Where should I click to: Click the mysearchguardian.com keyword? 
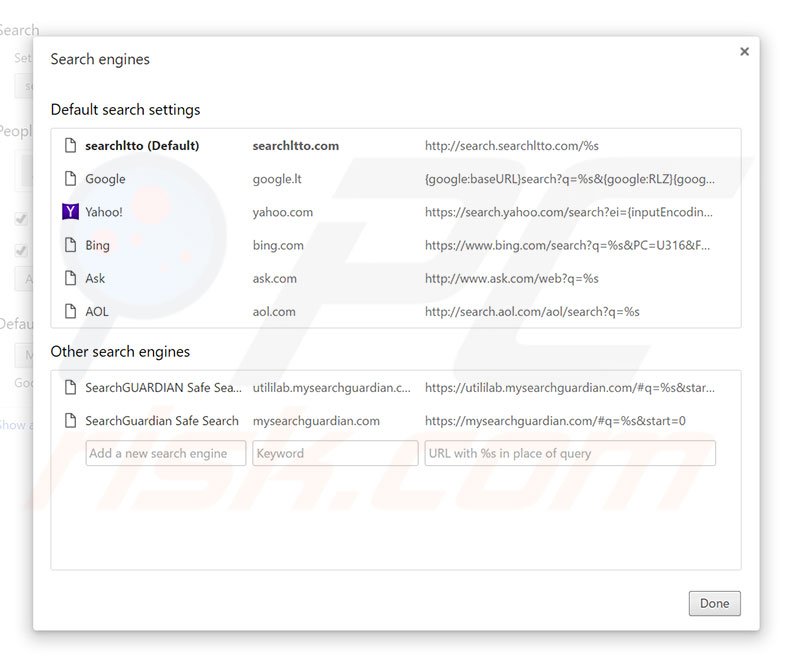(316, 421)
